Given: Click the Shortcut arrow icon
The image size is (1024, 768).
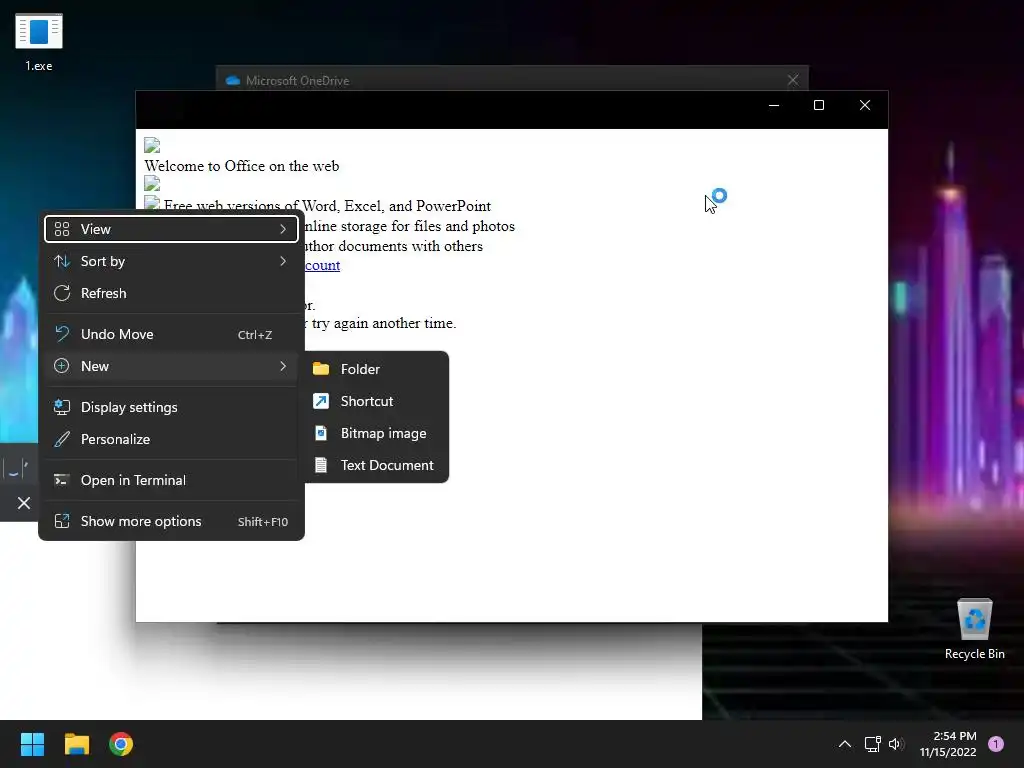Looking at the screenshot, I should click(321, 401).
